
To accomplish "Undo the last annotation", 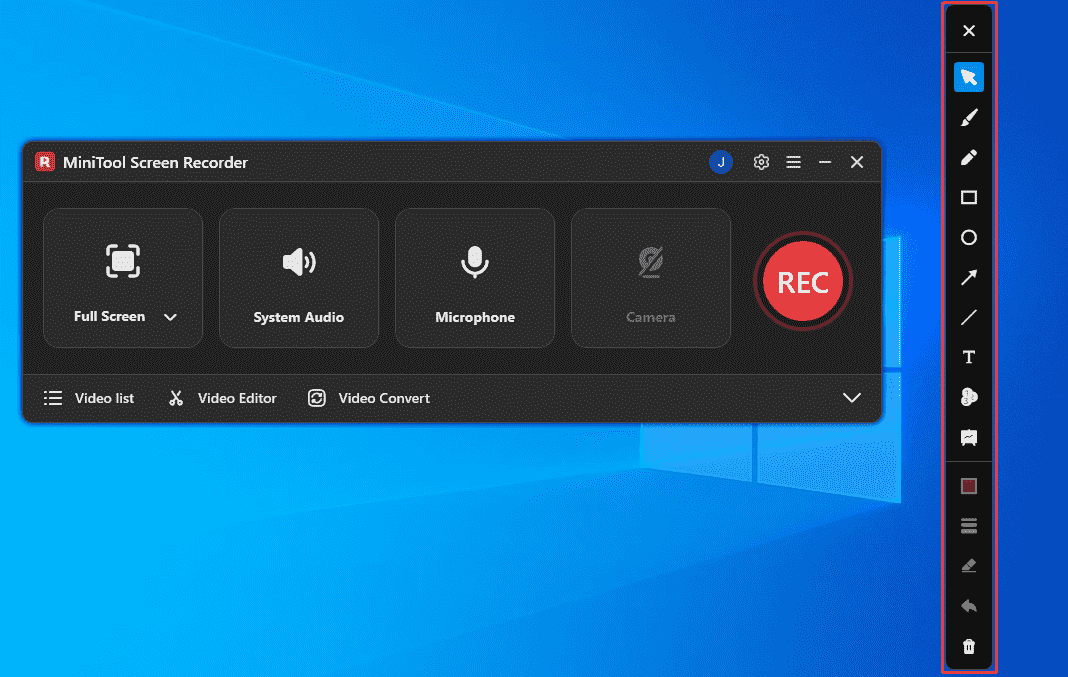I will [x=968, y=605].
